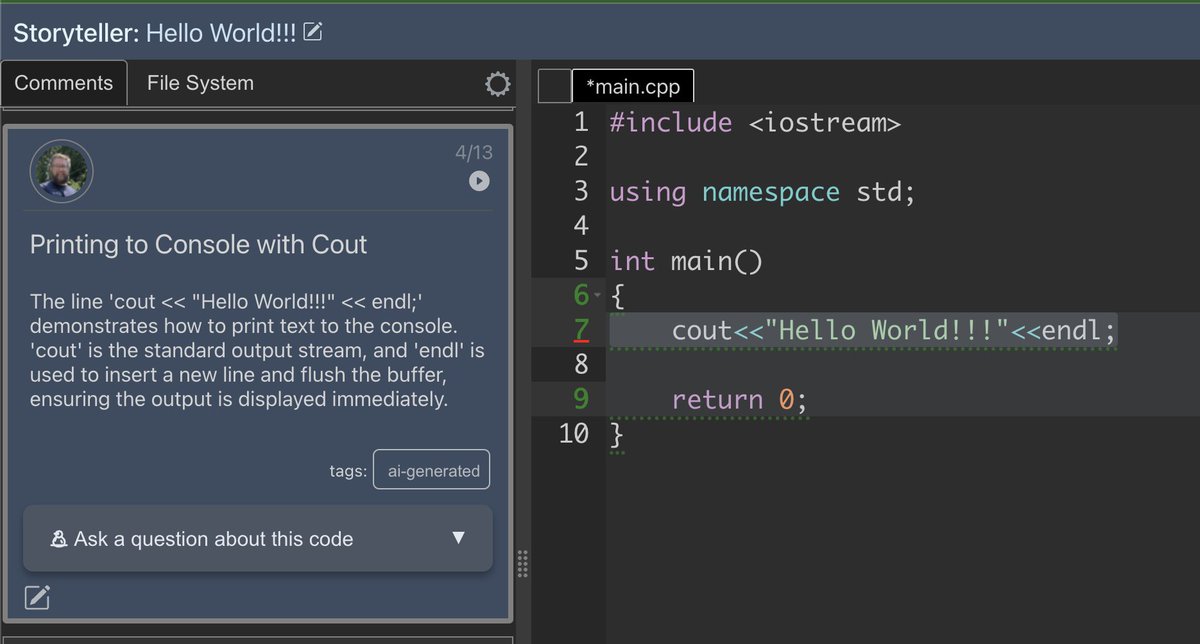Click the 4/13 comment counter

tap(474, 153)
